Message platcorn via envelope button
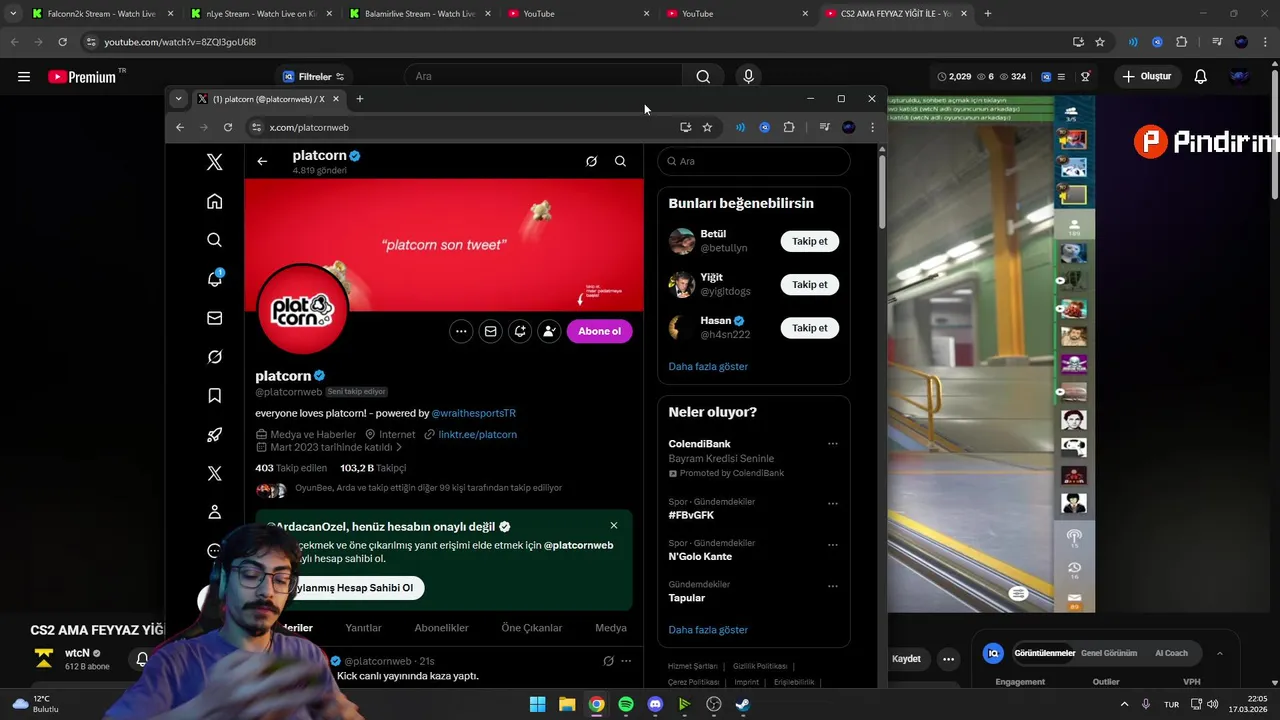Screen dimensions: 1280x720 pos(490,331)
